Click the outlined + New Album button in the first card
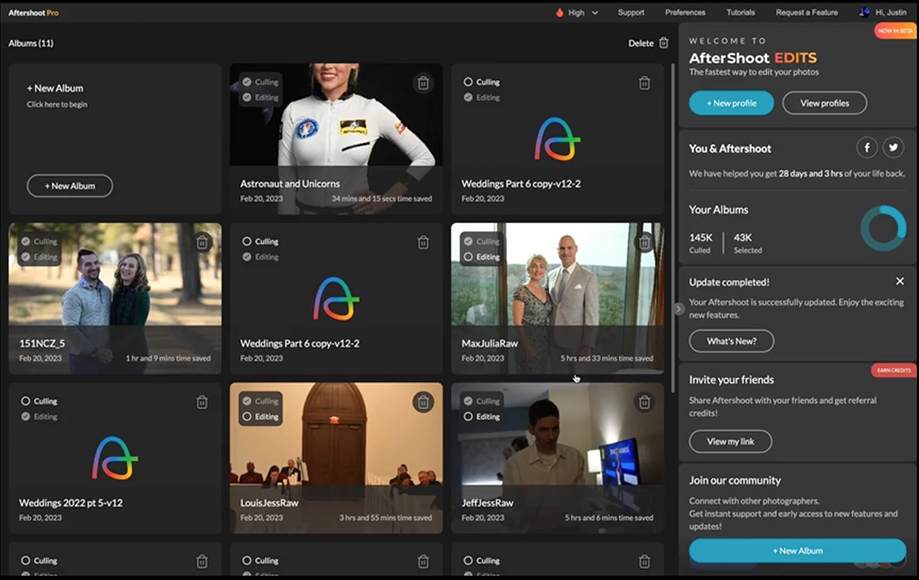The image size is (919, 580). point(70,186)
